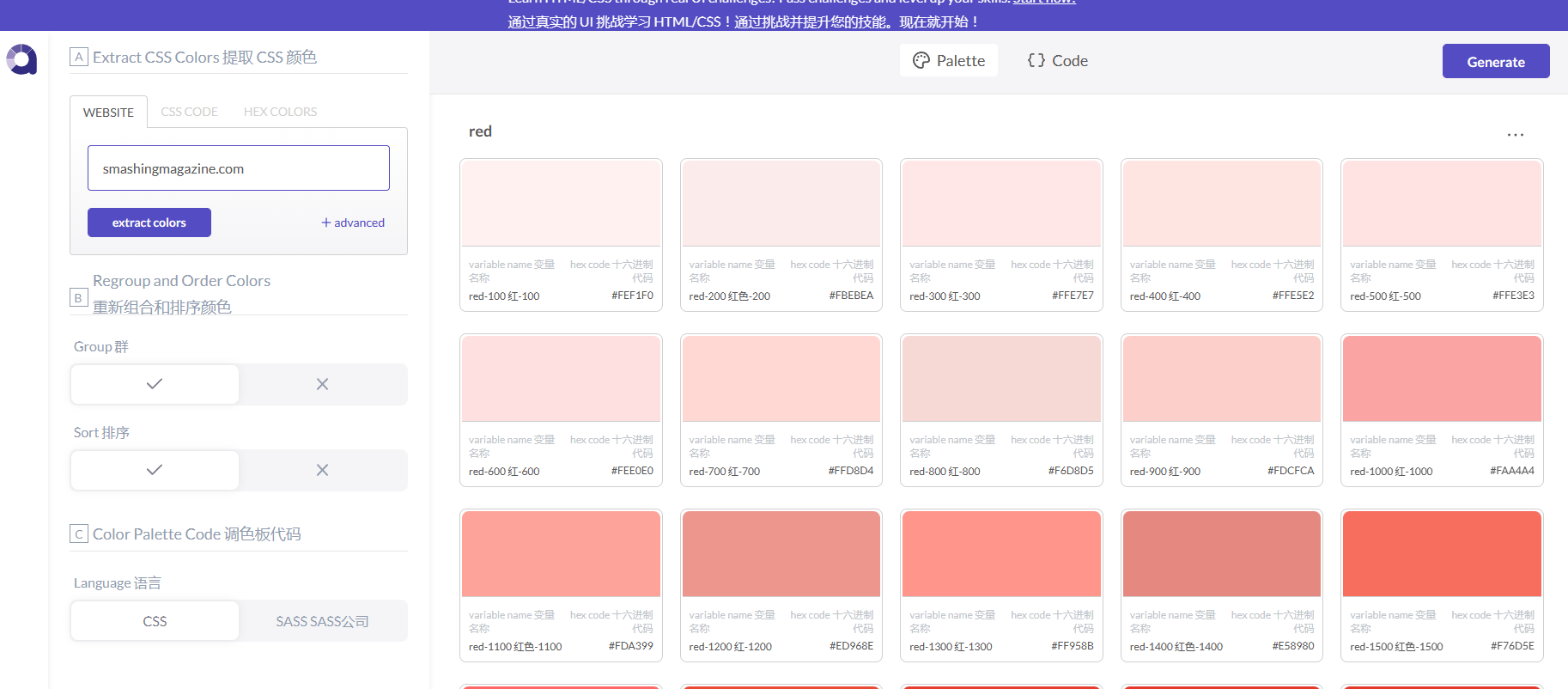The height and width of the screenshot is (689, 1568).
Task: Click the app logo in the sidebar
Action: 21,59
